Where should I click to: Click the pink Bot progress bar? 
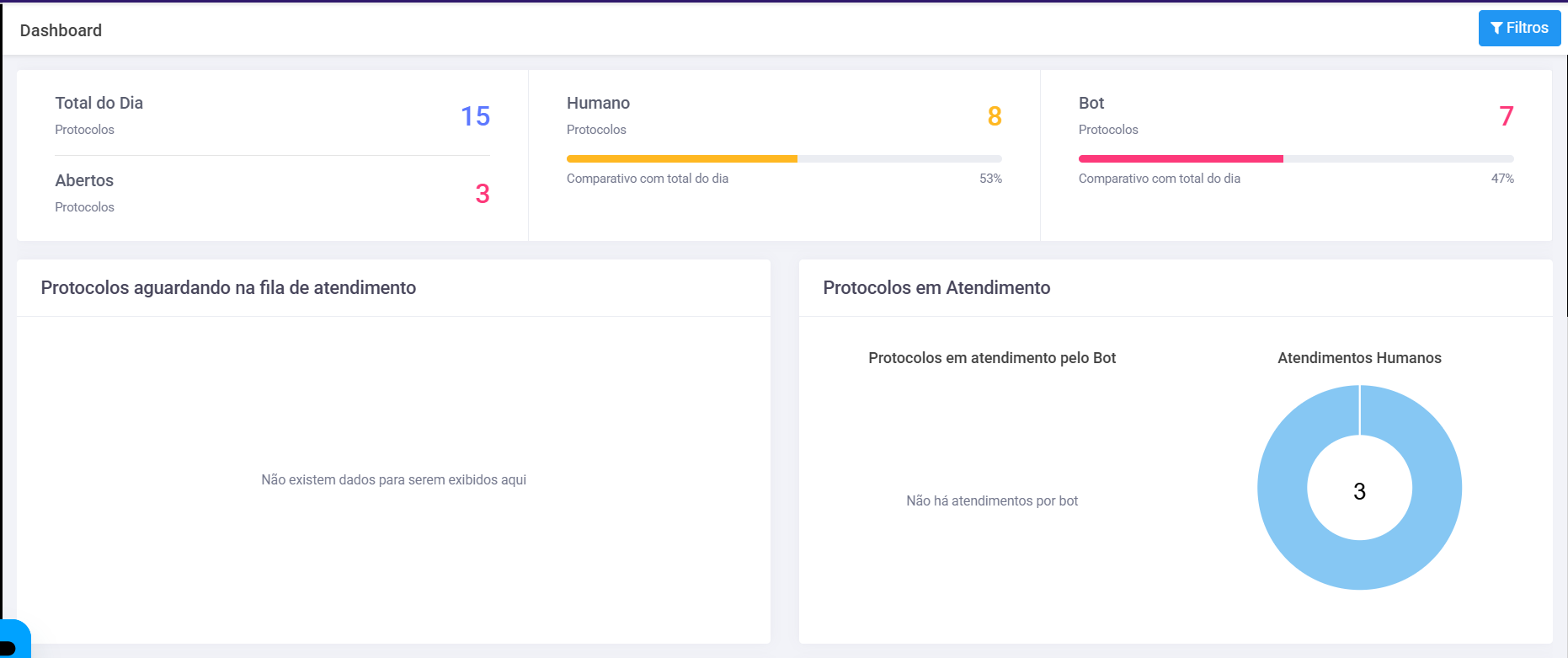point(1181,158)
